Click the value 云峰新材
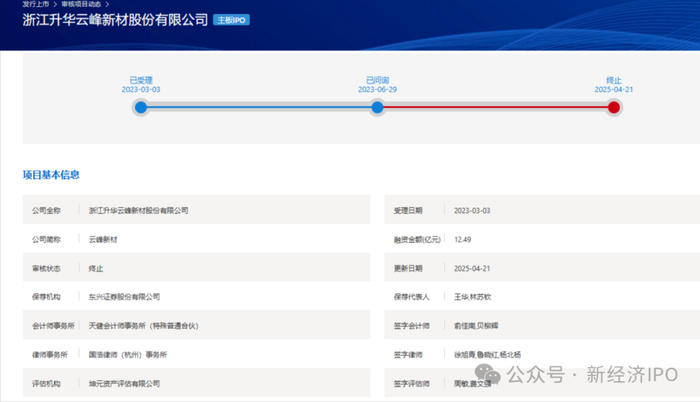The height and width of the screenshot is (402, 700). [x=103, y=239]
